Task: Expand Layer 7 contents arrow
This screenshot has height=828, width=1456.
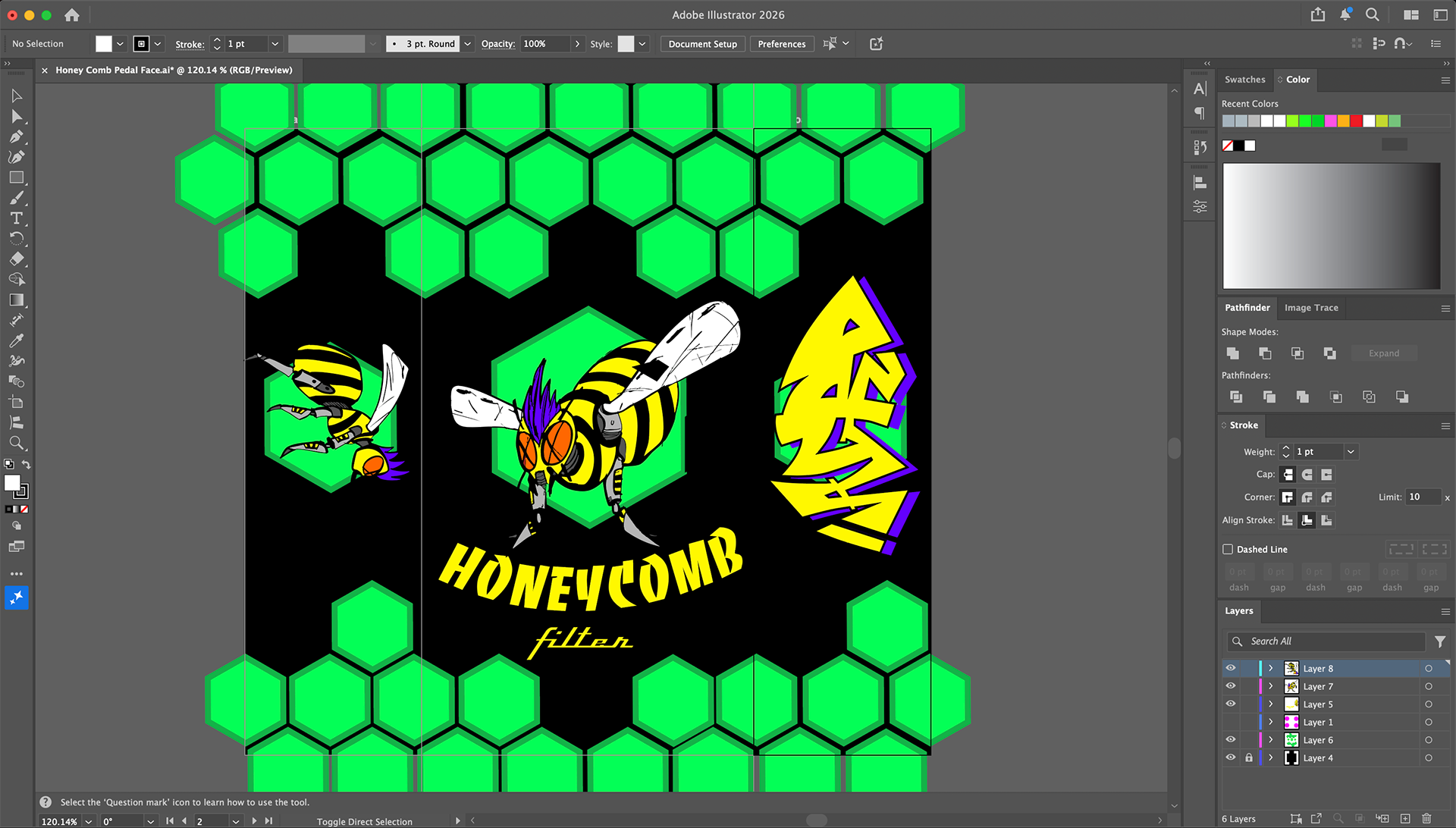Action: [1271, 687]
